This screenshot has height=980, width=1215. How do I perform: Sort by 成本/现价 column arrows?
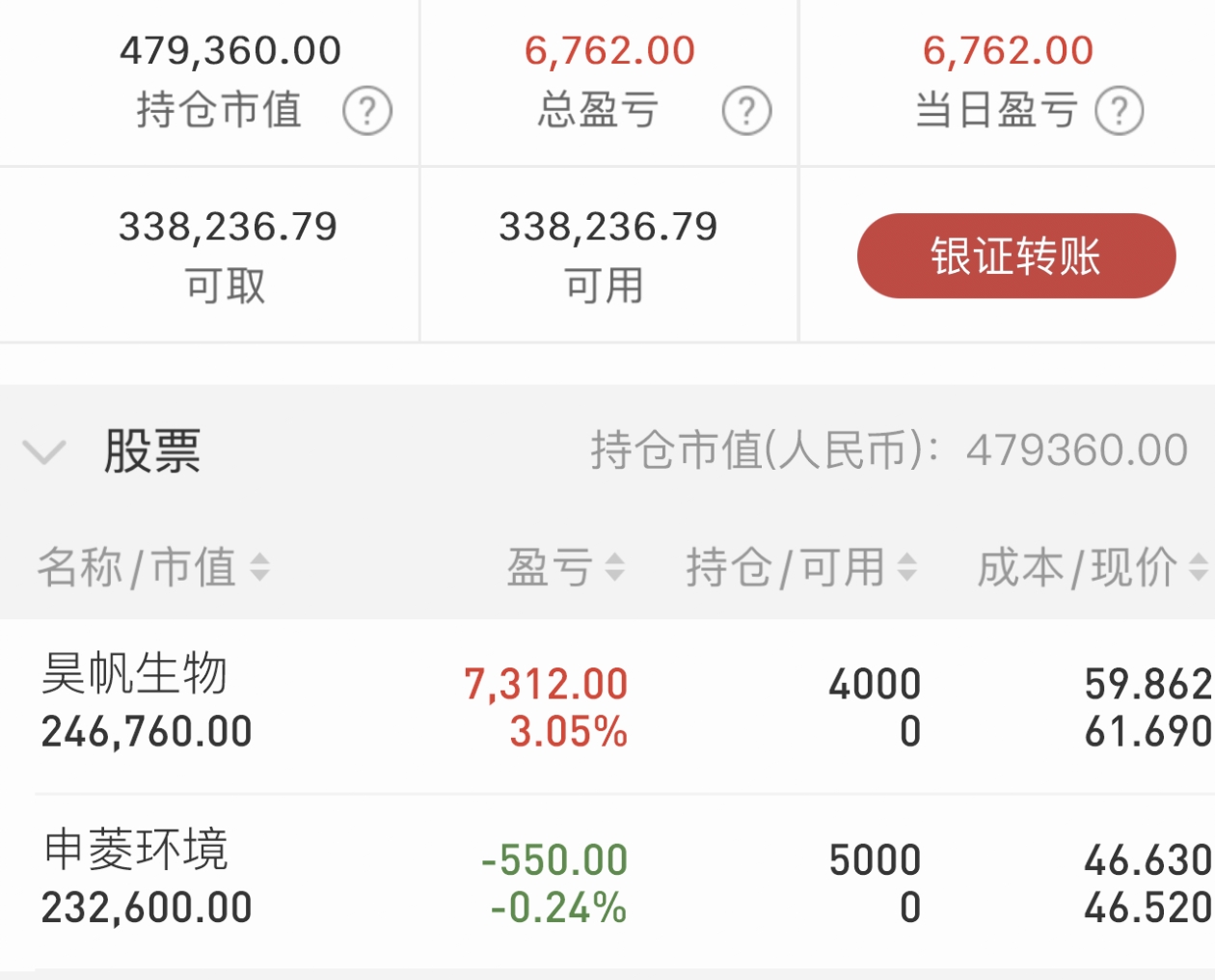pyautogui.click(x=1199, y=567)
